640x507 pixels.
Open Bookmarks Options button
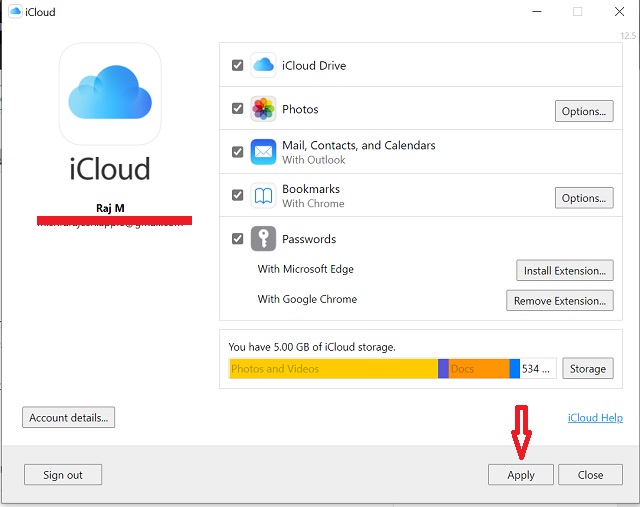click(x=584, y=198)
